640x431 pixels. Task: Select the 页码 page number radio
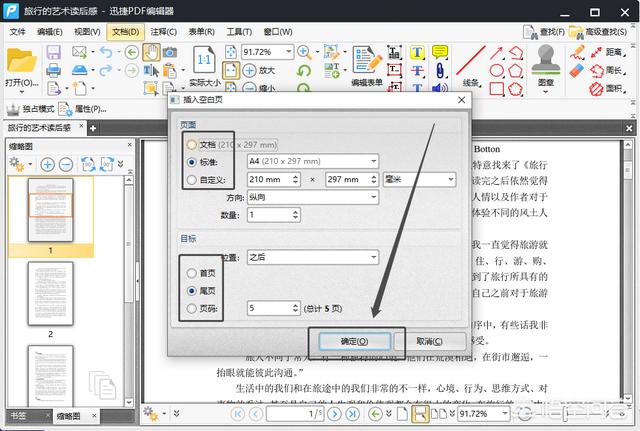click(191, 308)
